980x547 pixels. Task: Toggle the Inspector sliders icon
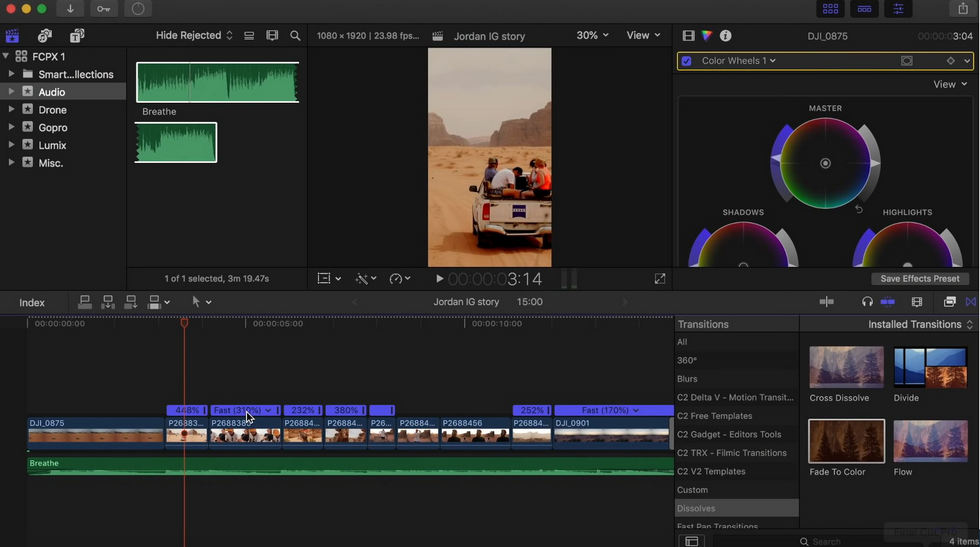coord(898,9)
